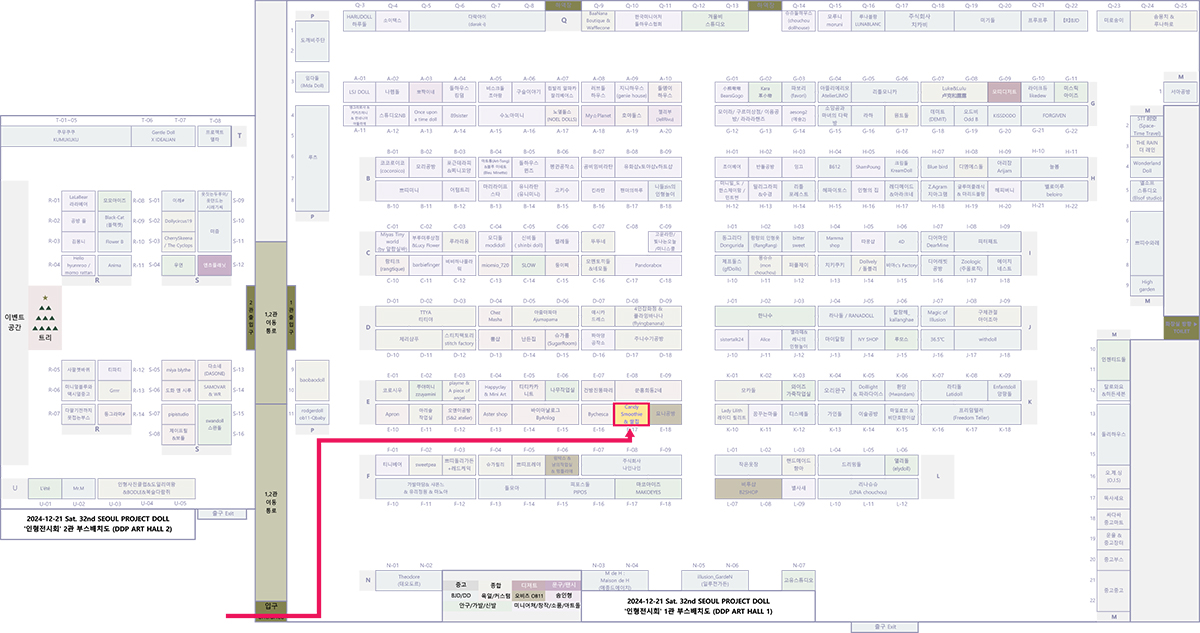Image resolution: width=1200 pixels, height=633 pixels.
Task: Click the Bychesca booth
Action: 598,413
